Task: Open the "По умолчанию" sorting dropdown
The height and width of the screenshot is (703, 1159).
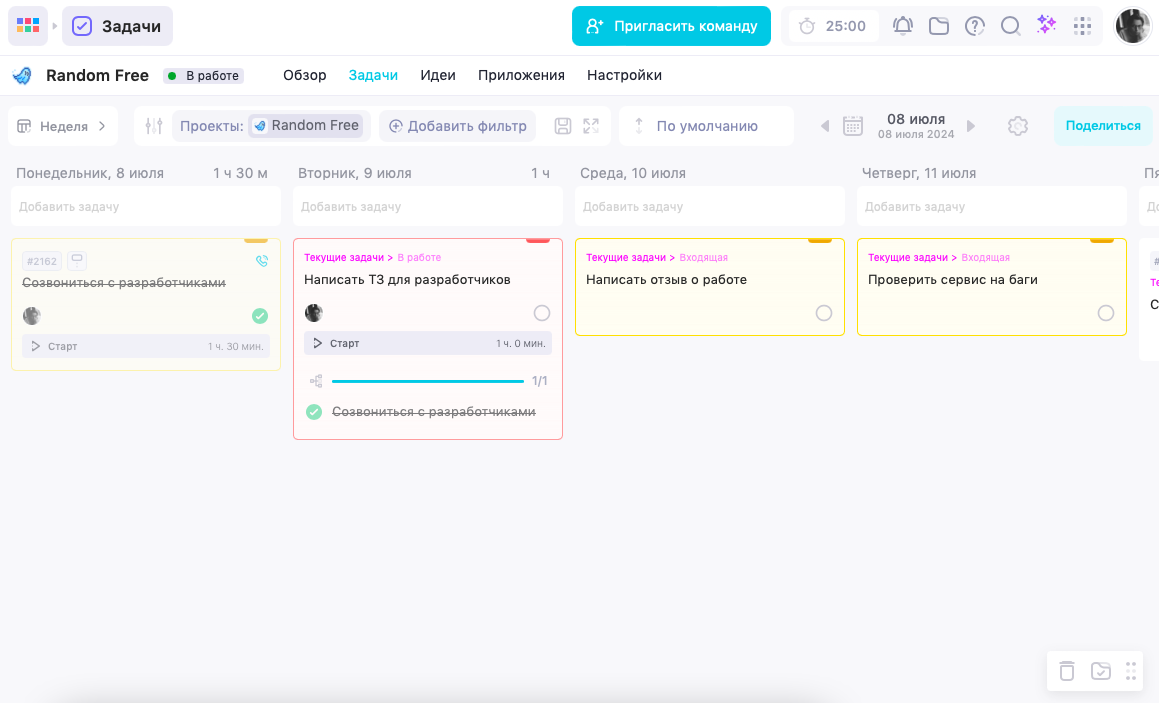Action: [707, 126]
